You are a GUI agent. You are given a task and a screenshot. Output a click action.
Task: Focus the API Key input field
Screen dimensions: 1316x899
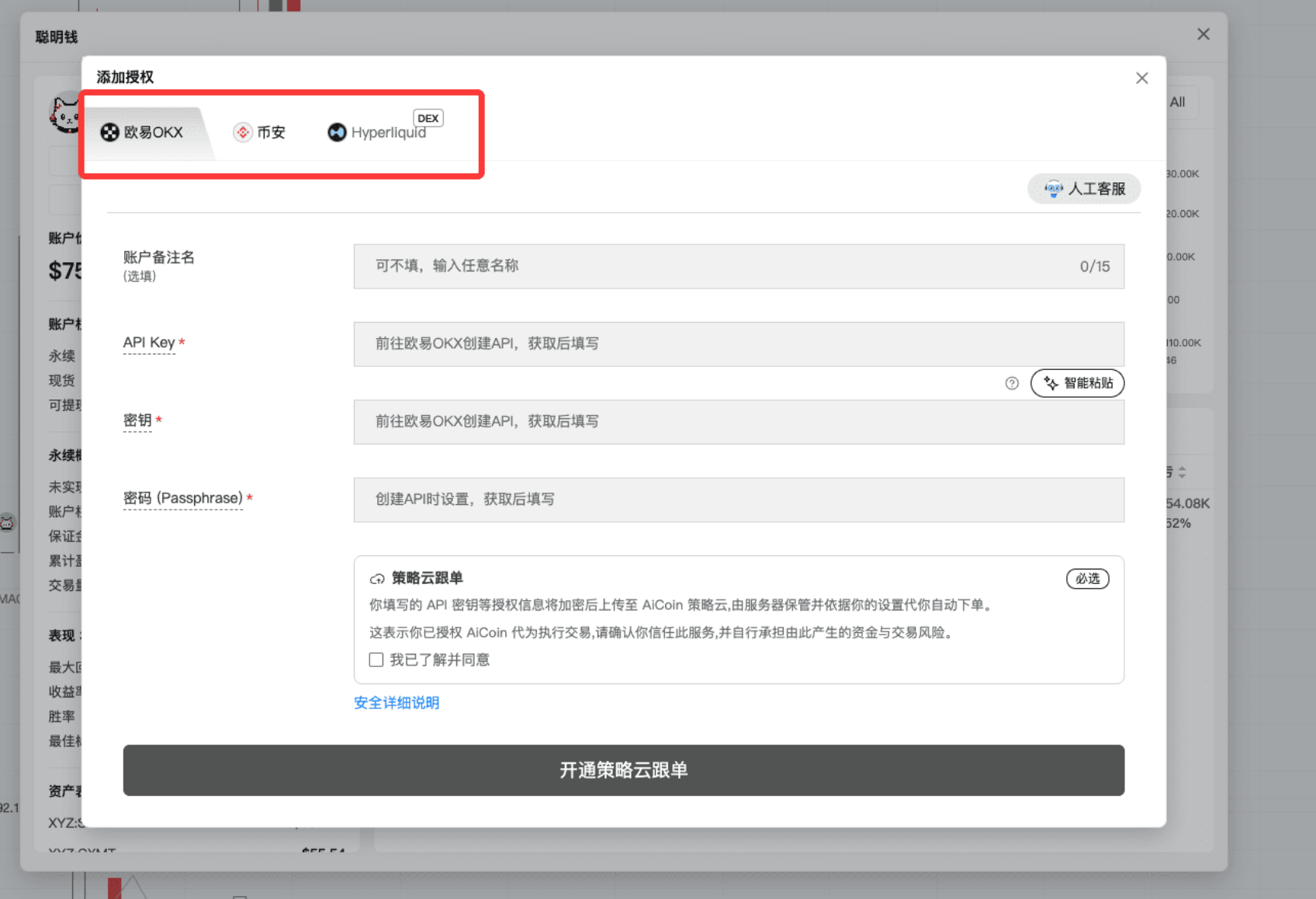click(739, 344)
